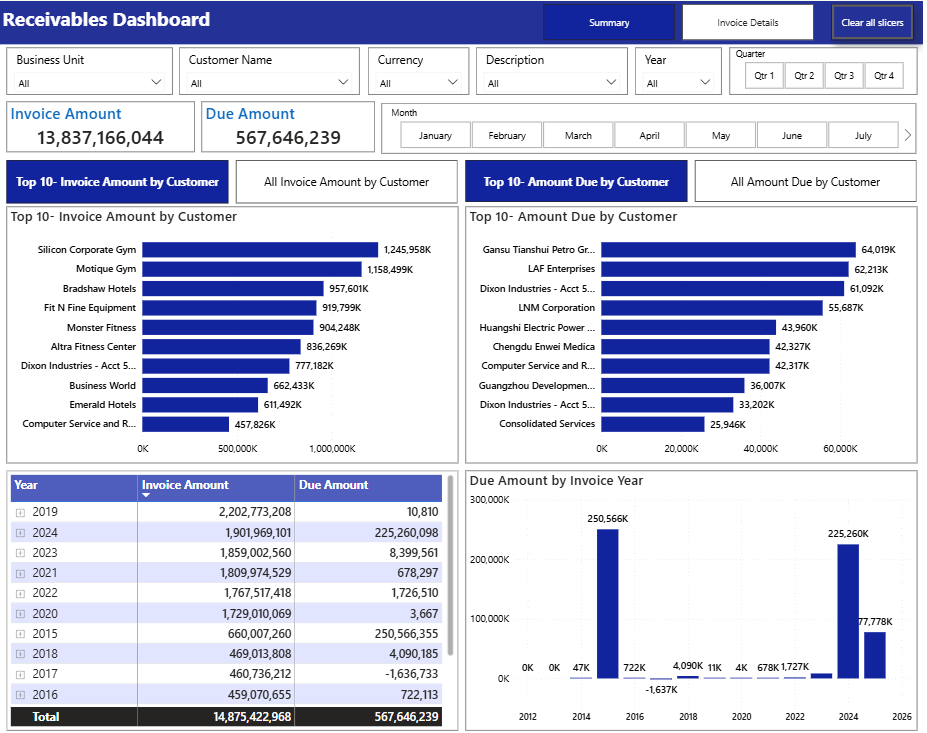Filter by January month
Image resolution: width=927 pixels, height=733 pixels.
(436, 135)
